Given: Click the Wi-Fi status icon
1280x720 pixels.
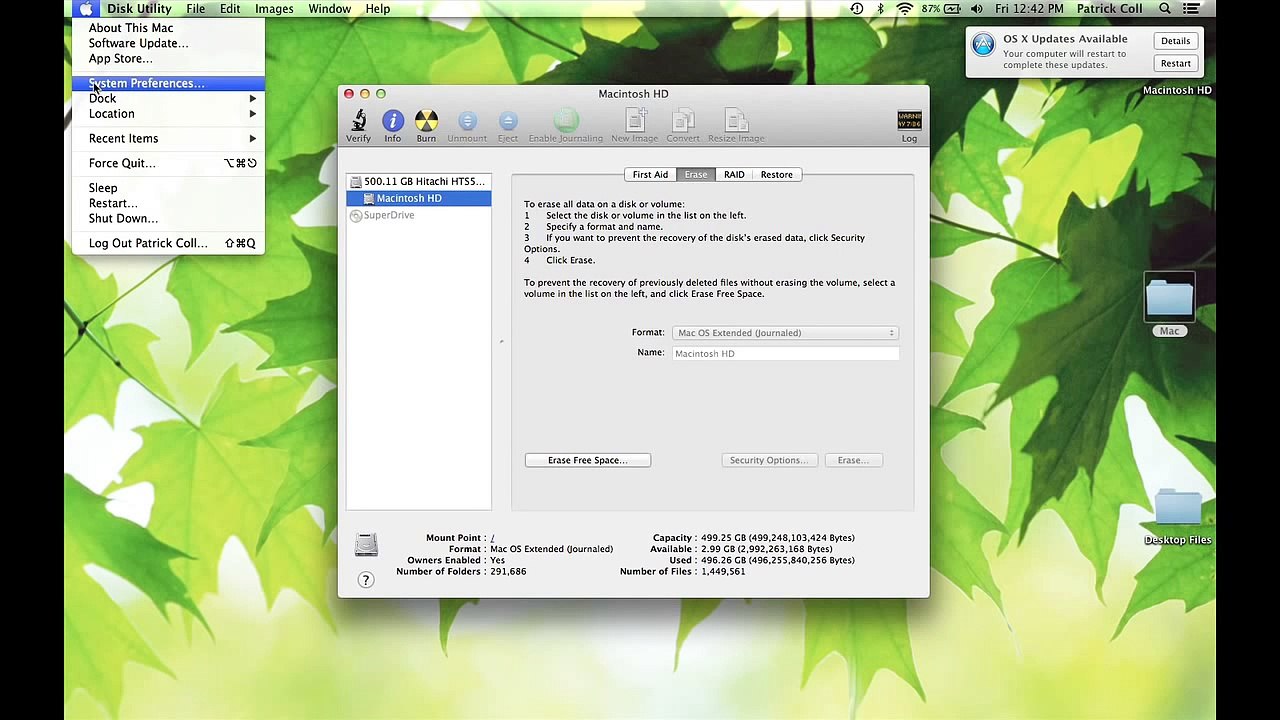Looking at the screenshot, I should pyautogui.click(x=905, y=9).
